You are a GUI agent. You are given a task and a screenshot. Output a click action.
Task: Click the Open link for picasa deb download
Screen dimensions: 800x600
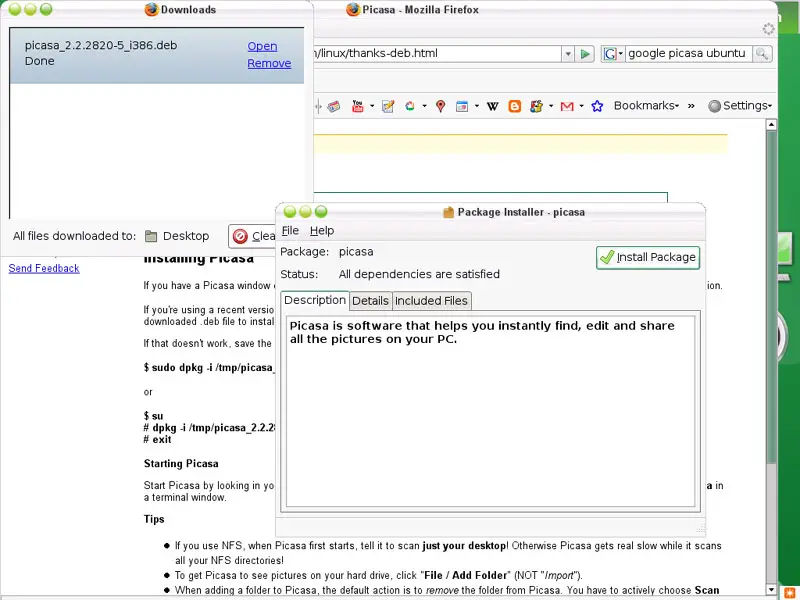click(262, 46)
